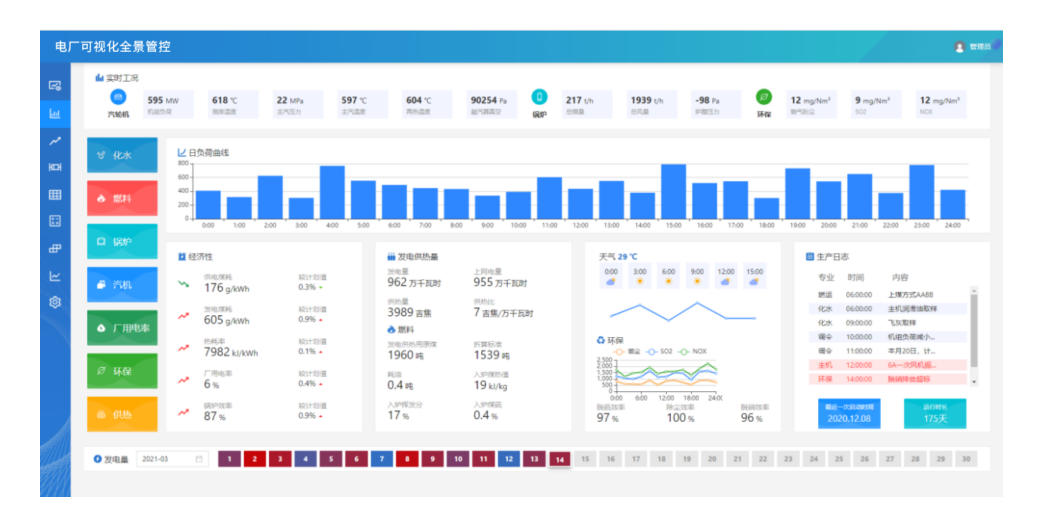
Task: Click the 2020.12.08 last startup time button
Action: coord(848,413)
